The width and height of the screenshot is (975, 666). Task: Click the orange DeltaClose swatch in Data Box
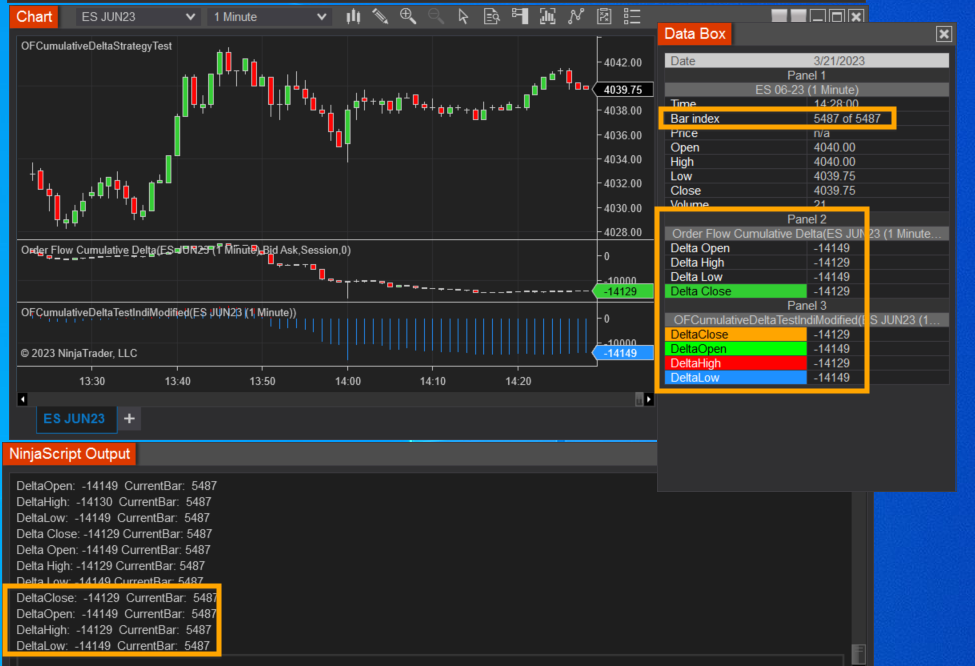coord(736,335)
